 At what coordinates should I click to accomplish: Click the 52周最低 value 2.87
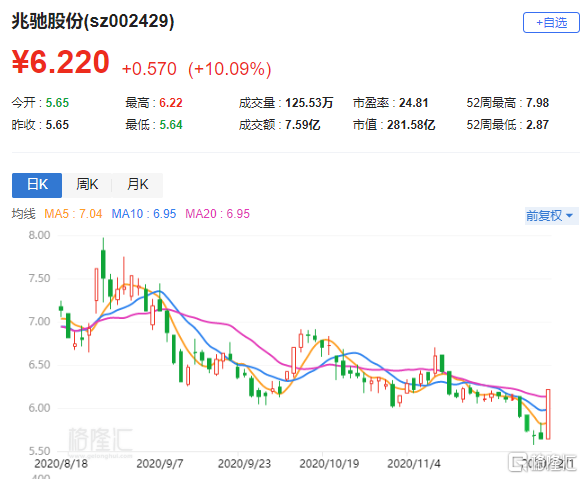pyautogui.click(x=537, y=125)
